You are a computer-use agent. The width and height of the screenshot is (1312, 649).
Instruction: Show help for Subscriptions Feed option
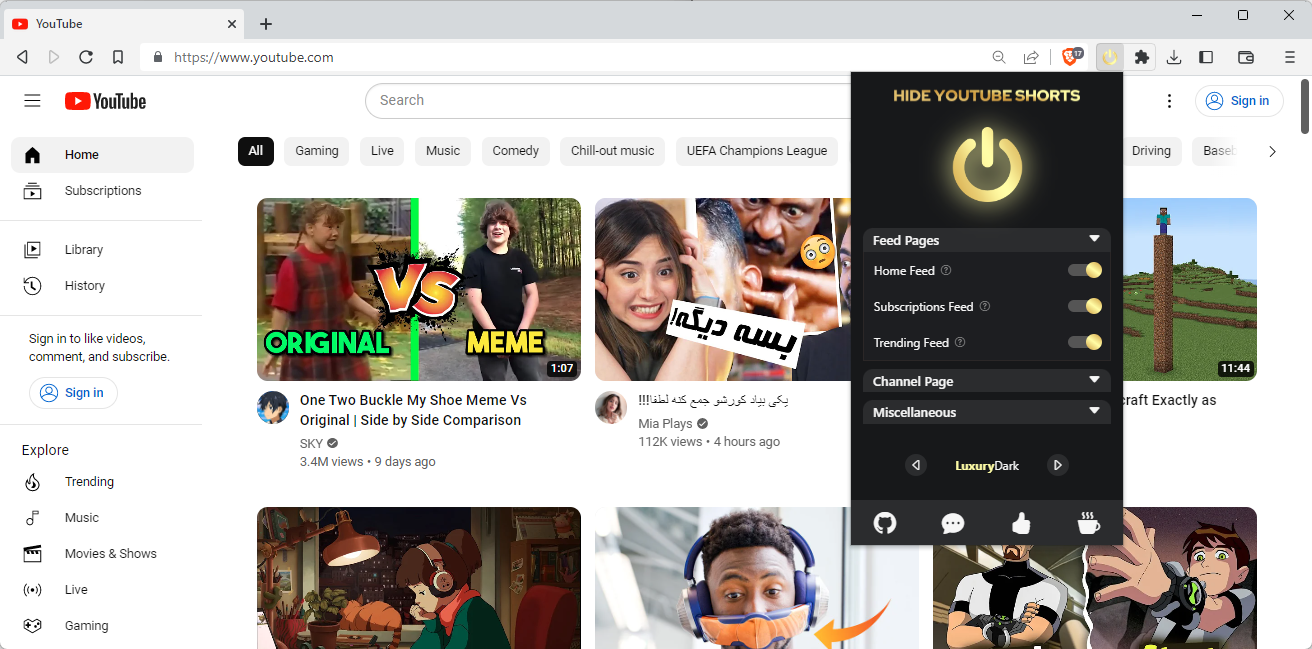point(985,306)
